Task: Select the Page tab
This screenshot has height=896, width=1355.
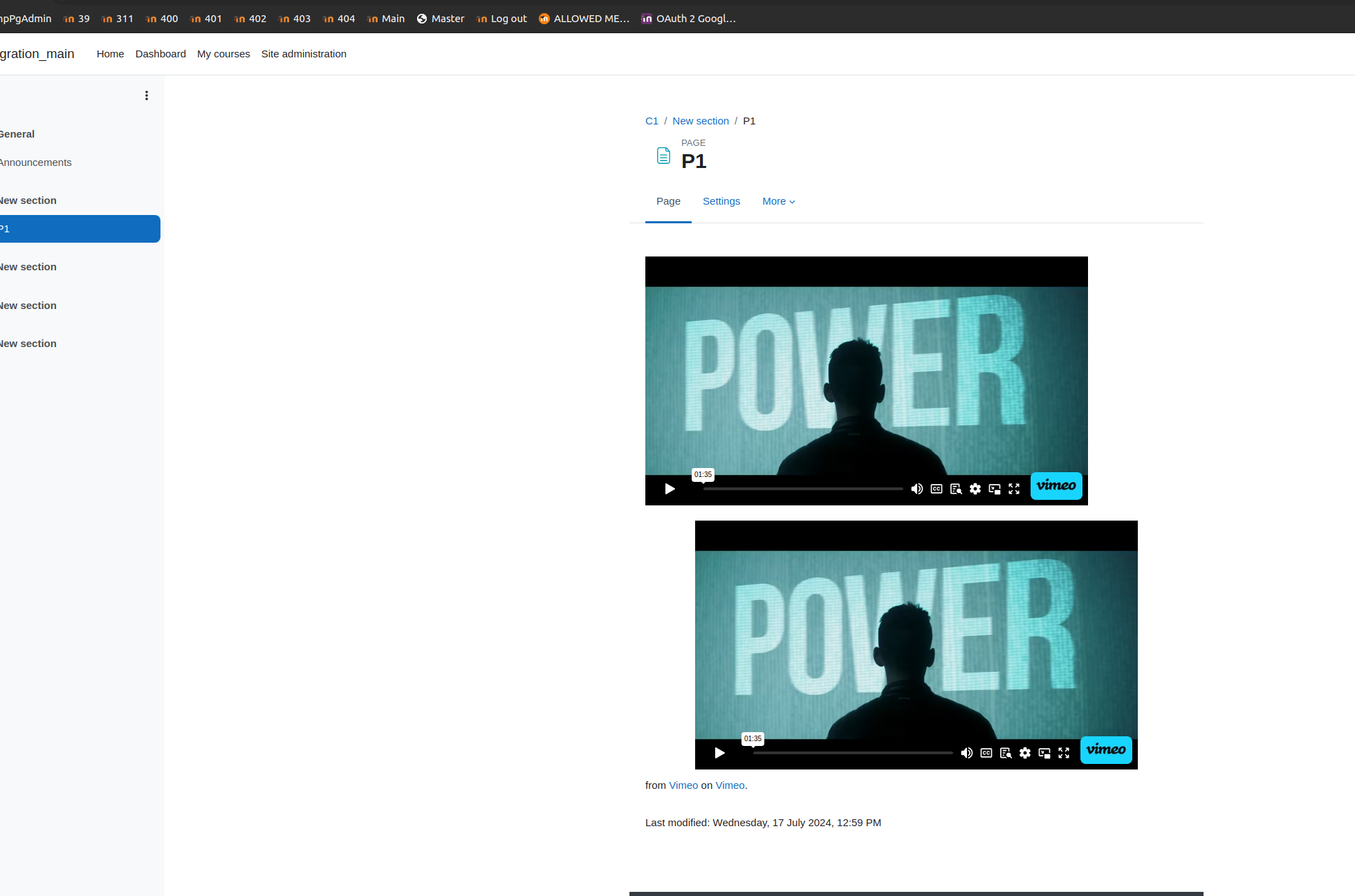Action: click(668, 201)
